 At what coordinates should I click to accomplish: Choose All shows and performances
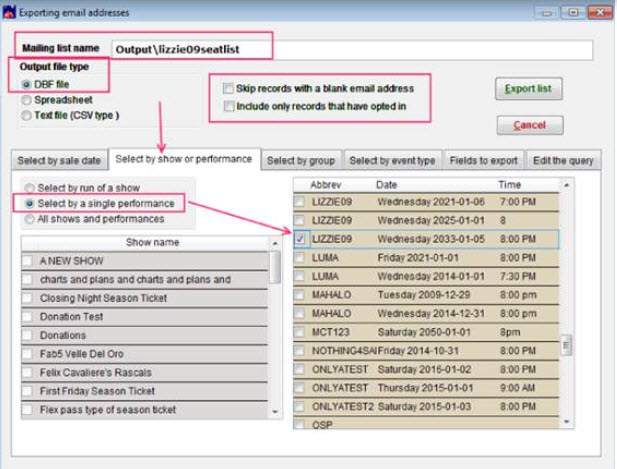[x=30, y=219]
